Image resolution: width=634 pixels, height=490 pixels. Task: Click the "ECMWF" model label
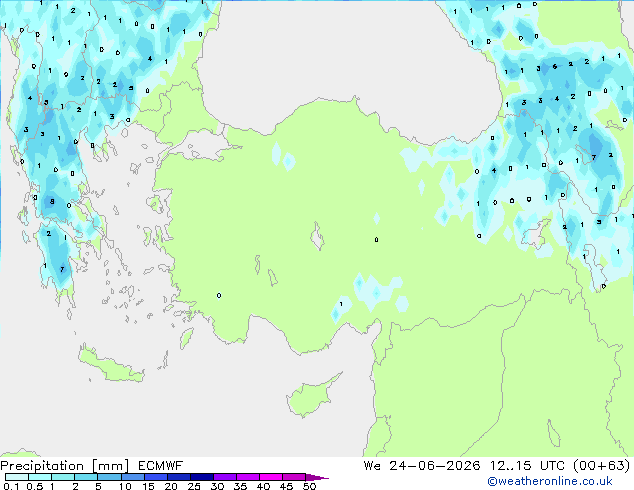(161, 466)
